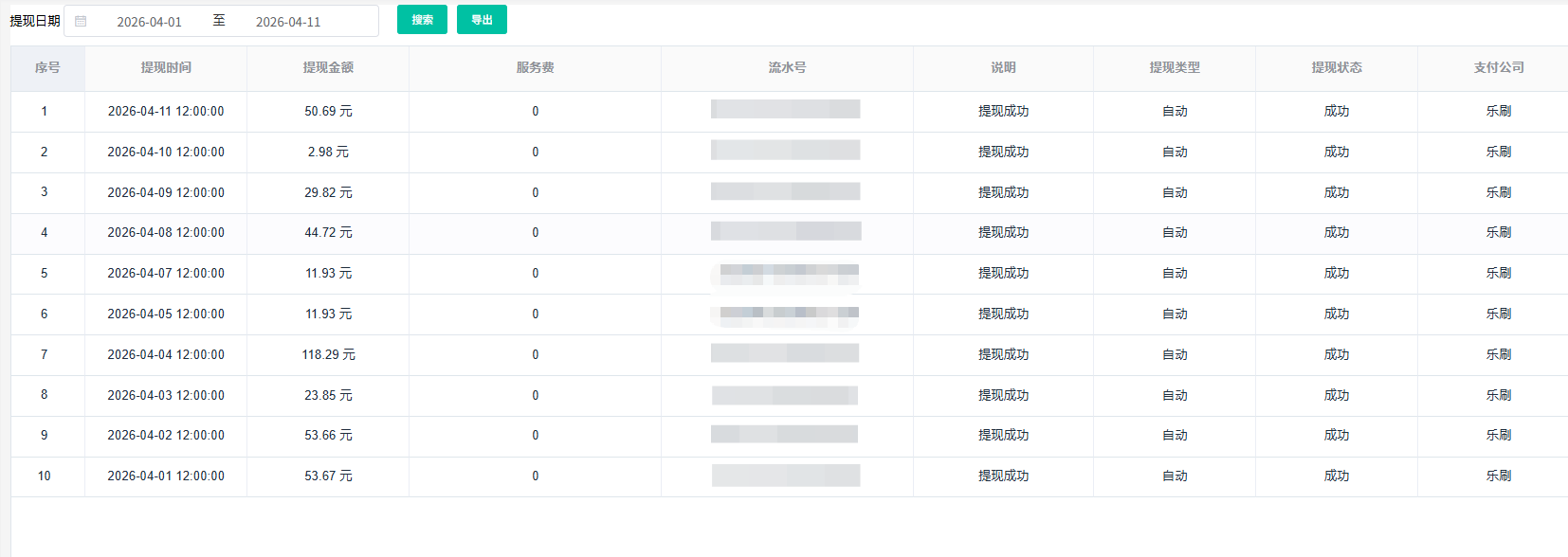Select blurred serial number in the 2026-04-11 row
Viewport: 1568px width, 557px height.
click(786, 110)
